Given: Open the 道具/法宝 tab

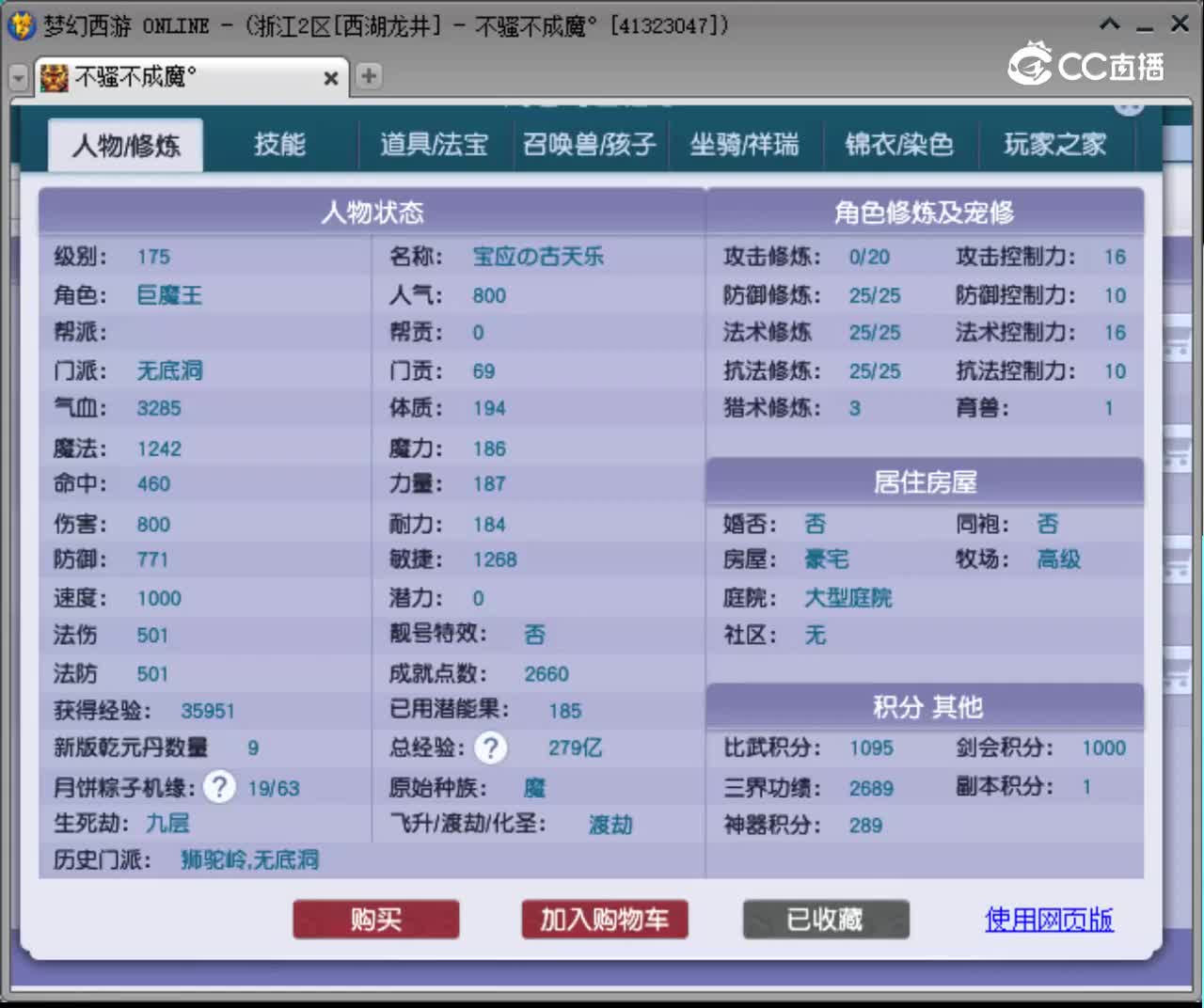Looking at the screenshot, I should pyautogui.click(x=434, y=145).
